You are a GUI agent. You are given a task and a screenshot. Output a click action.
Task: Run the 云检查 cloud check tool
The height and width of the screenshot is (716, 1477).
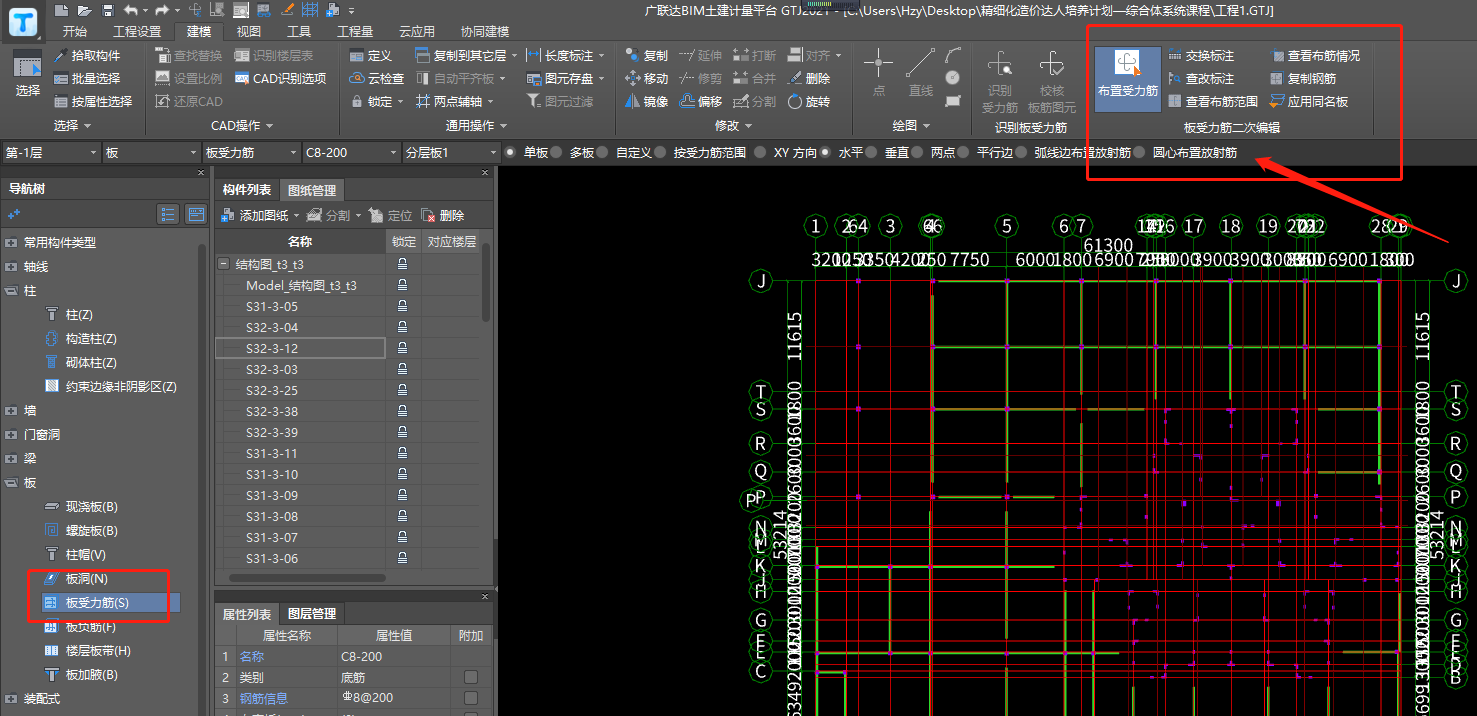[x=377, y=78]
